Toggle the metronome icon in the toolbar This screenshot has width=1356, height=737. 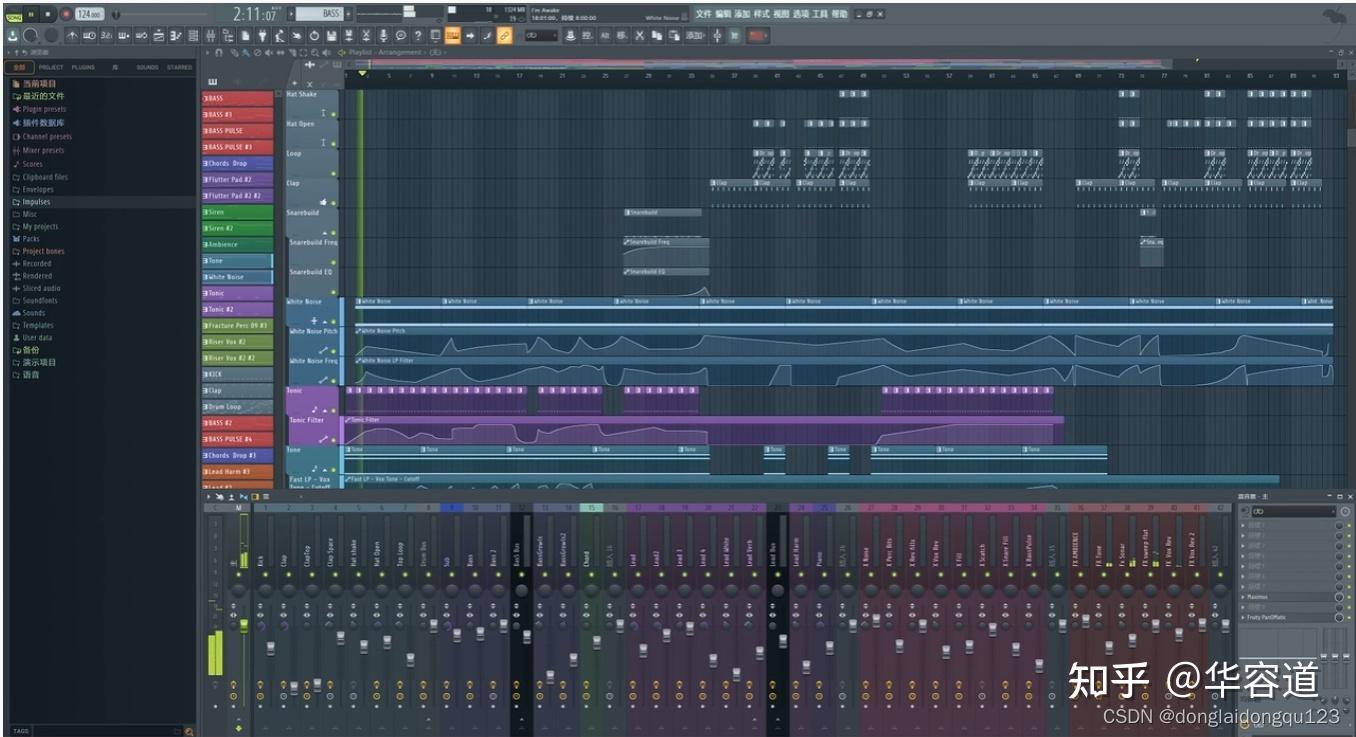(74, 36)
